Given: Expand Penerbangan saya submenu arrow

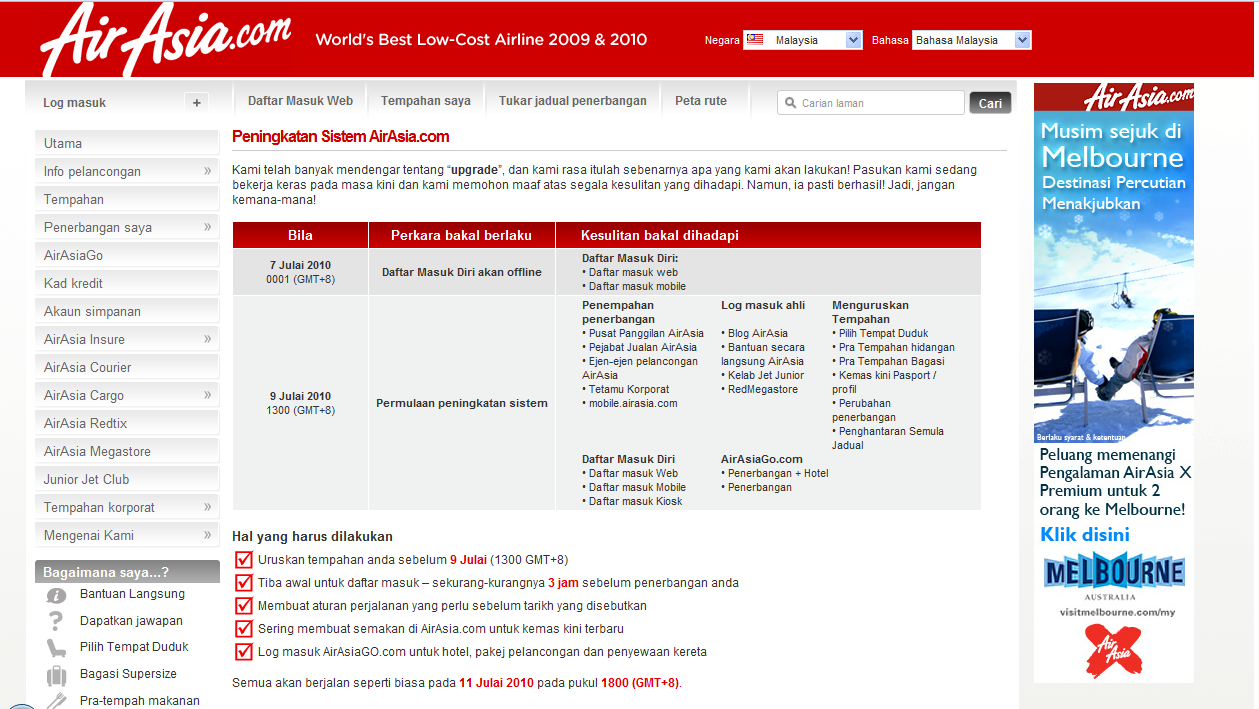Looking at the screenshot, I should coord(207,227).
